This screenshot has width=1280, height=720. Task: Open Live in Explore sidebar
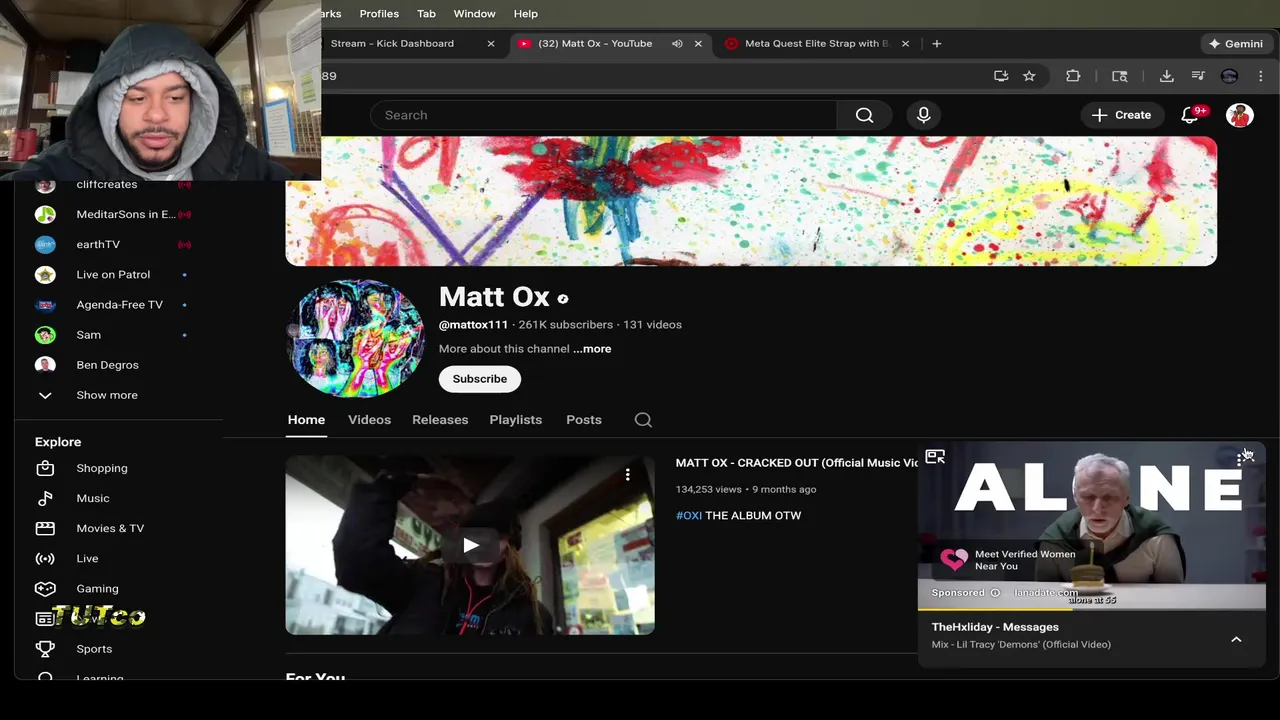click(87, 558)
